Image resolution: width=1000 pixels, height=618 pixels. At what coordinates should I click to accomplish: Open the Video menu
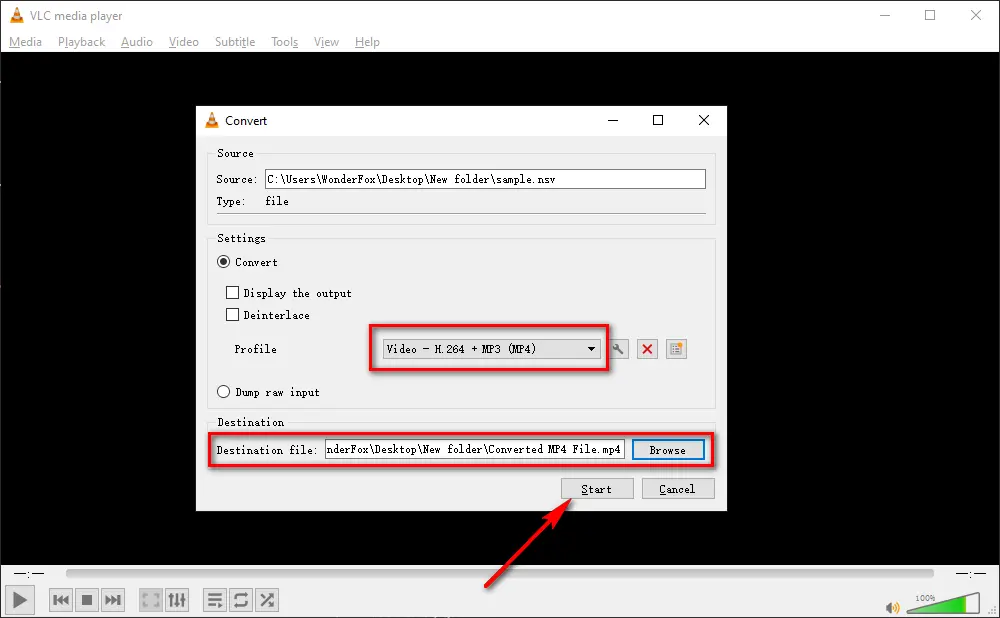pos(184,41)
